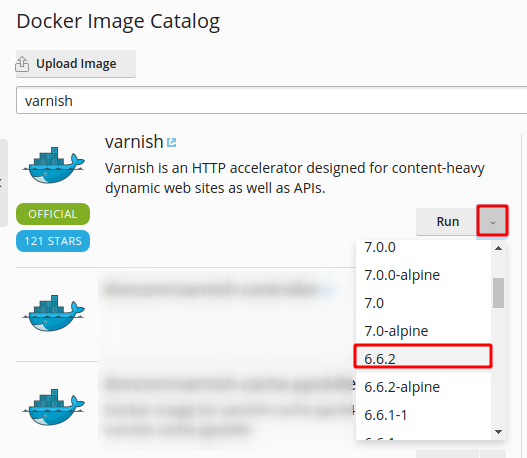Select version 6.6.2 from the list
Screen dimensions: 527x458
pos(423,359)
